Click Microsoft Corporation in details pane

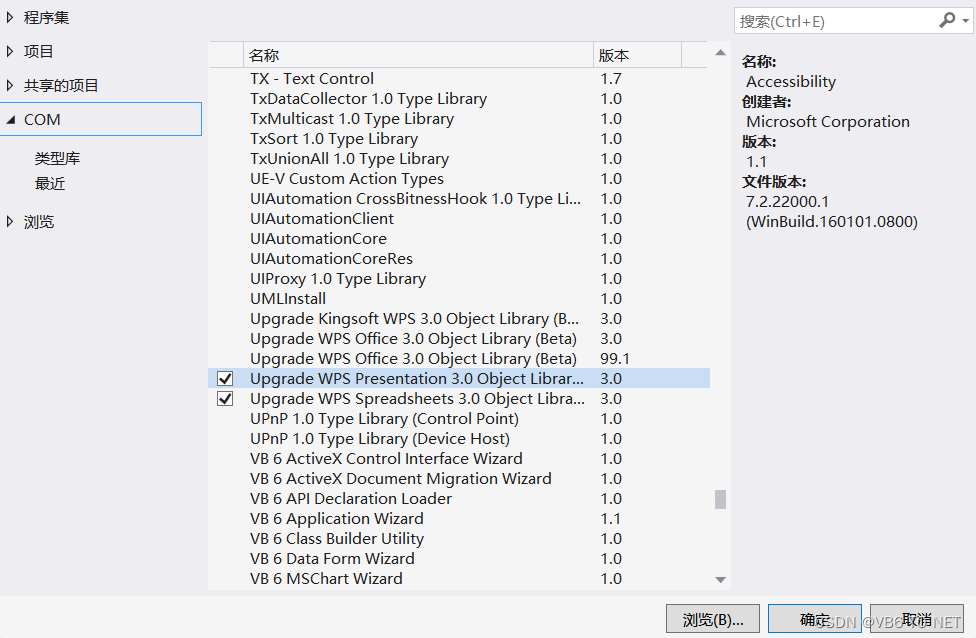(x=828, y=121)
